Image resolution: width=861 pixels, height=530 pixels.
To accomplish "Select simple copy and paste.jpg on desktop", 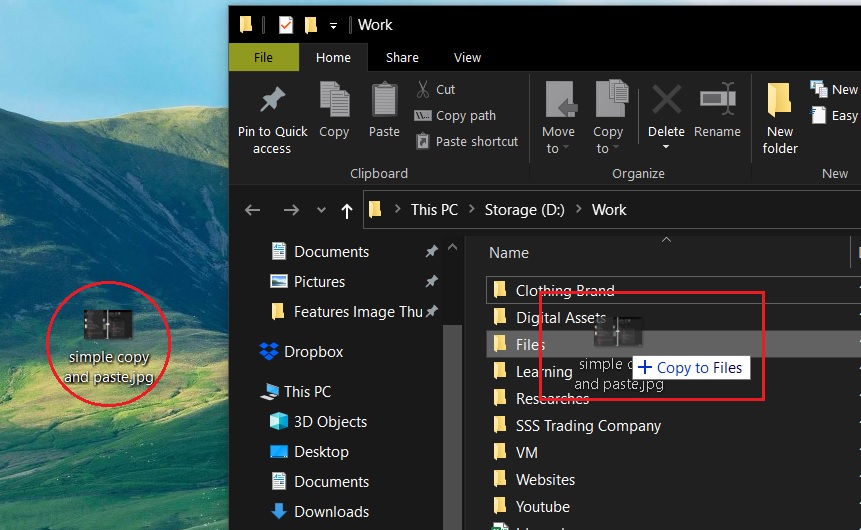I will point(108,340).
